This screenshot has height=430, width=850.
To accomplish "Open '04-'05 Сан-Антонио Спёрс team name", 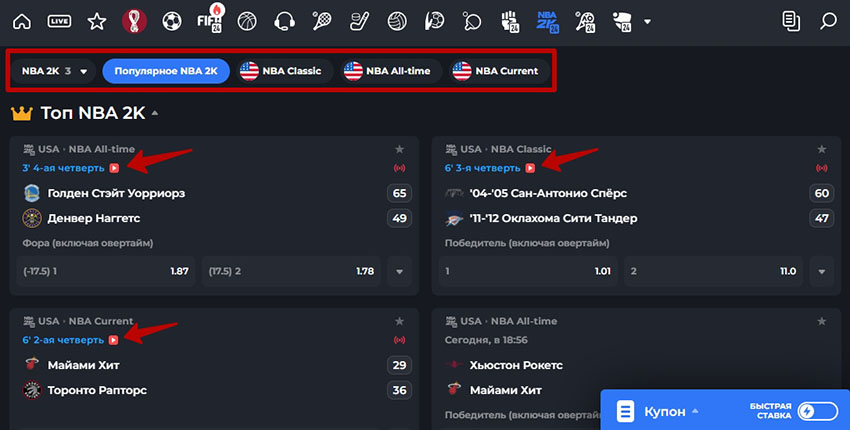I will click(548, 193).
